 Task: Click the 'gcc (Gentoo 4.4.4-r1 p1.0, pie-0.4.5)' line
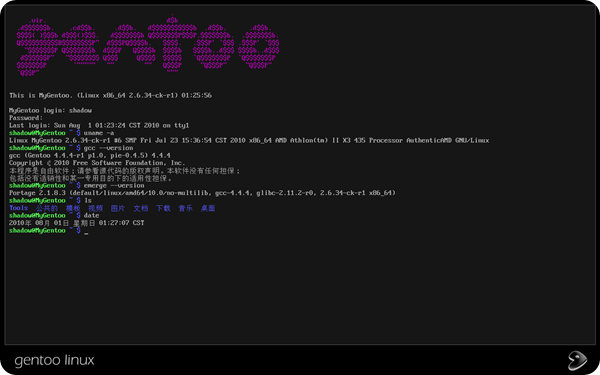click(x=90, y=155)
